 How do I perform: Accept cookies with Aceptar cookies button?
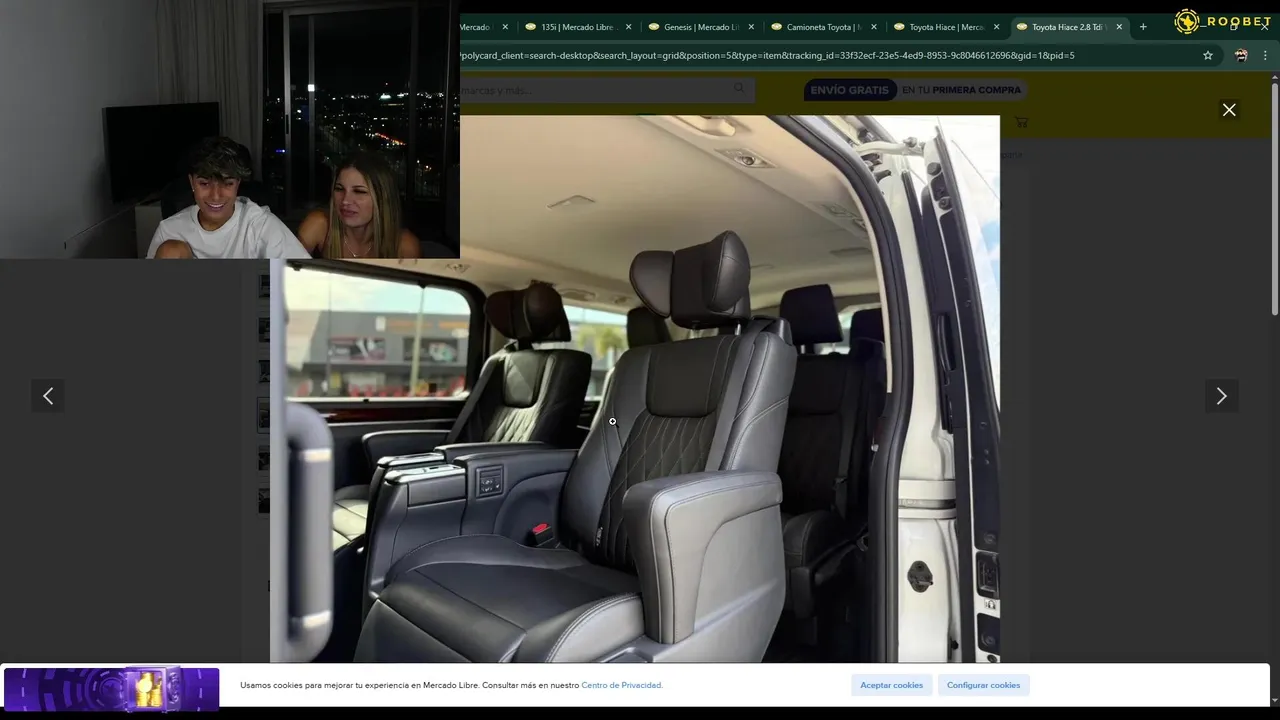(892, 685)
